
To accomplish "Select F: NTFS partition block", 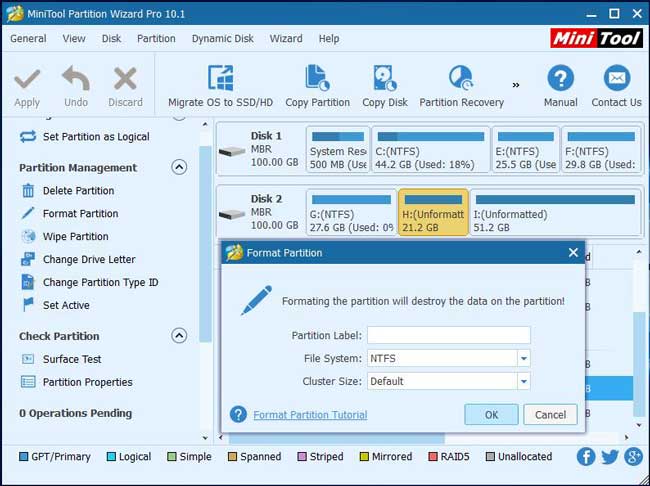I will 601,150.
